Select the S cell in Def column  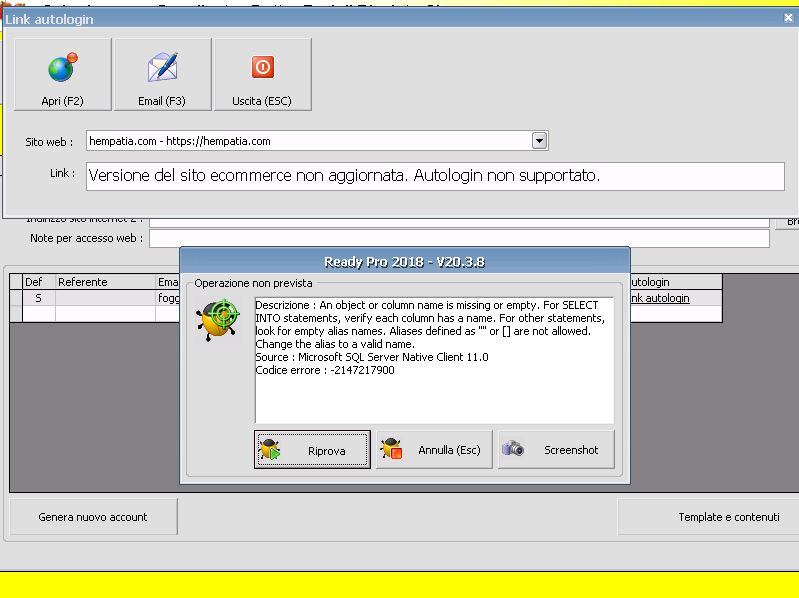[38, 298]
